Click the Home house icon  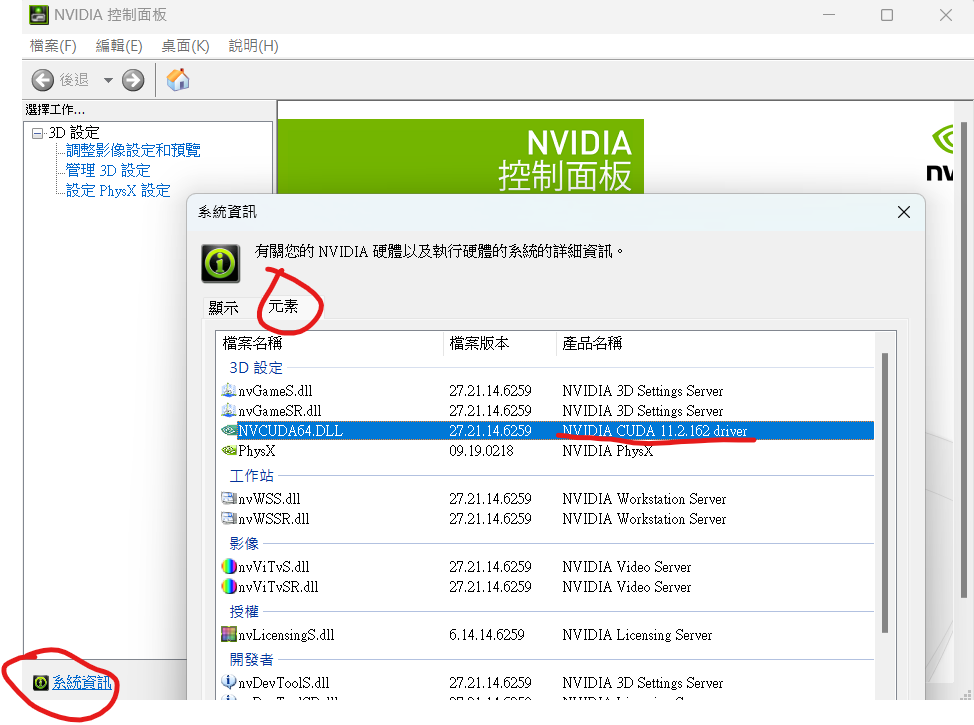pyautogui.click(x=178, y=80)
